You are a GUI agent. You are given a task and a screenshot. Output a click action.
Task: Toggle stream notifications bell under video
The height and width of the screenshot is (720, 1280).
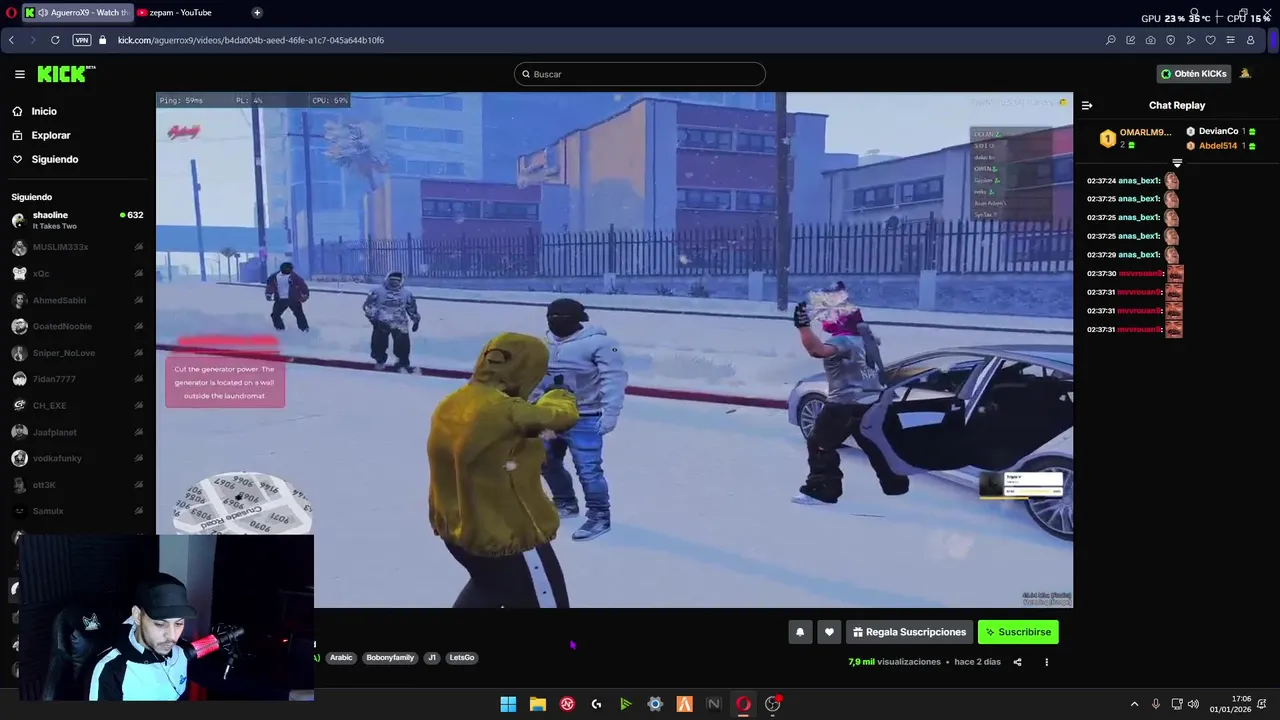[800, 632]
